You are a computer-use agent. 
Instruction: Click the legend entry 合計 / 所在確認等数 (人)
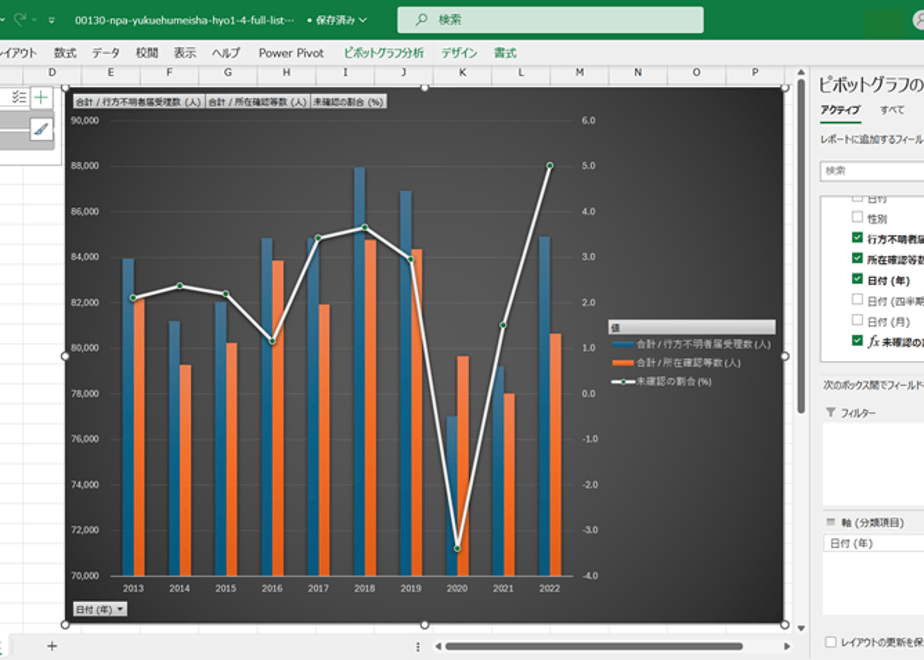click(x=676, y=363)
